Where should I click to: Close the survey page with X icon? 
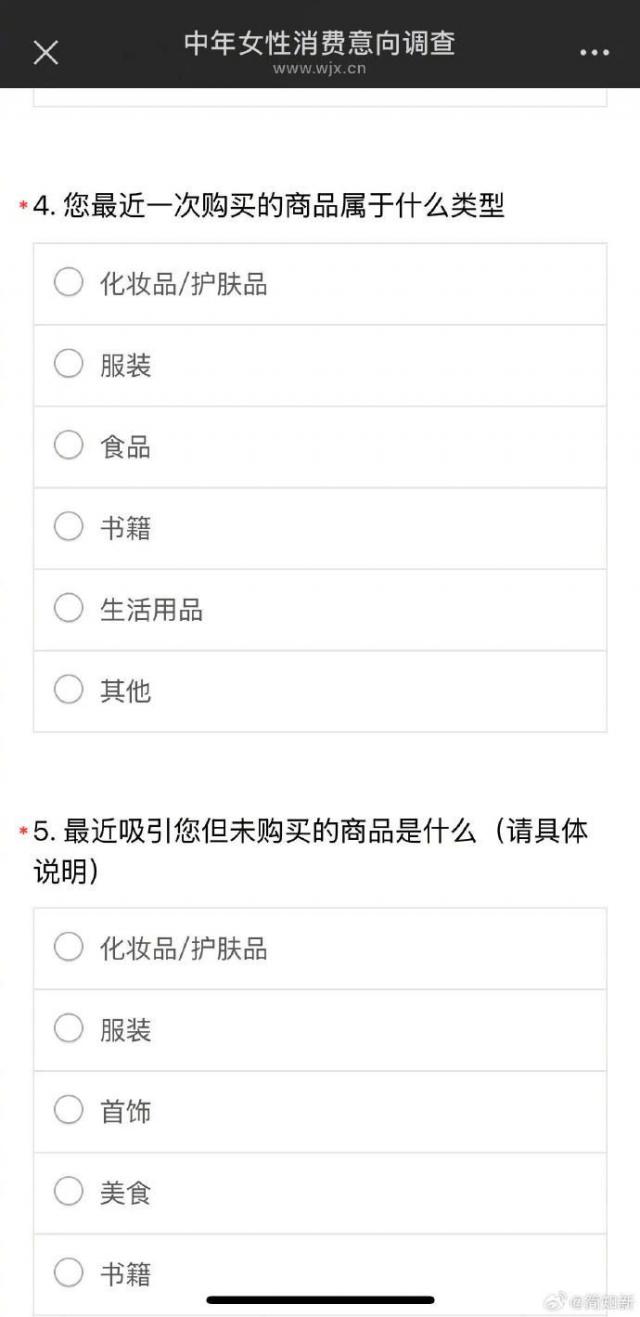tap(46, 52)
